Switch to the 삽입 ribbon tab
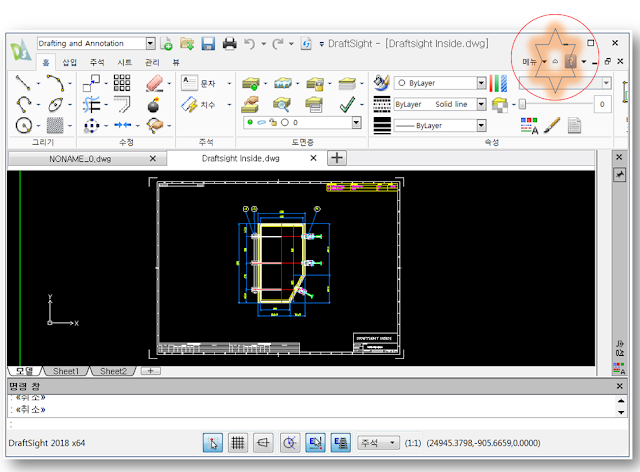Screen dimensions: 640x472 coord(69,62)
